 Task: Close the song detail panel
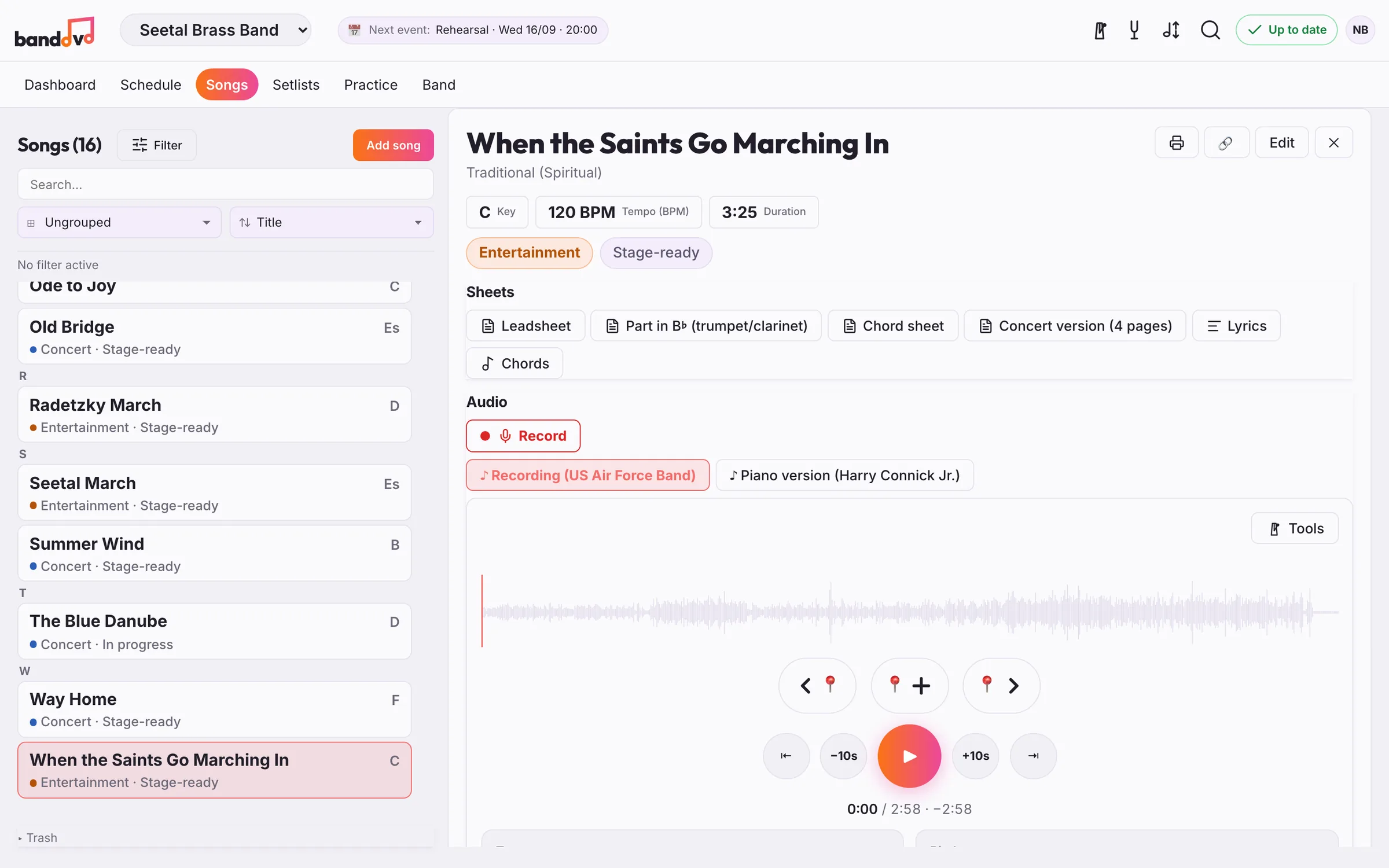(x=1333, y=143)
